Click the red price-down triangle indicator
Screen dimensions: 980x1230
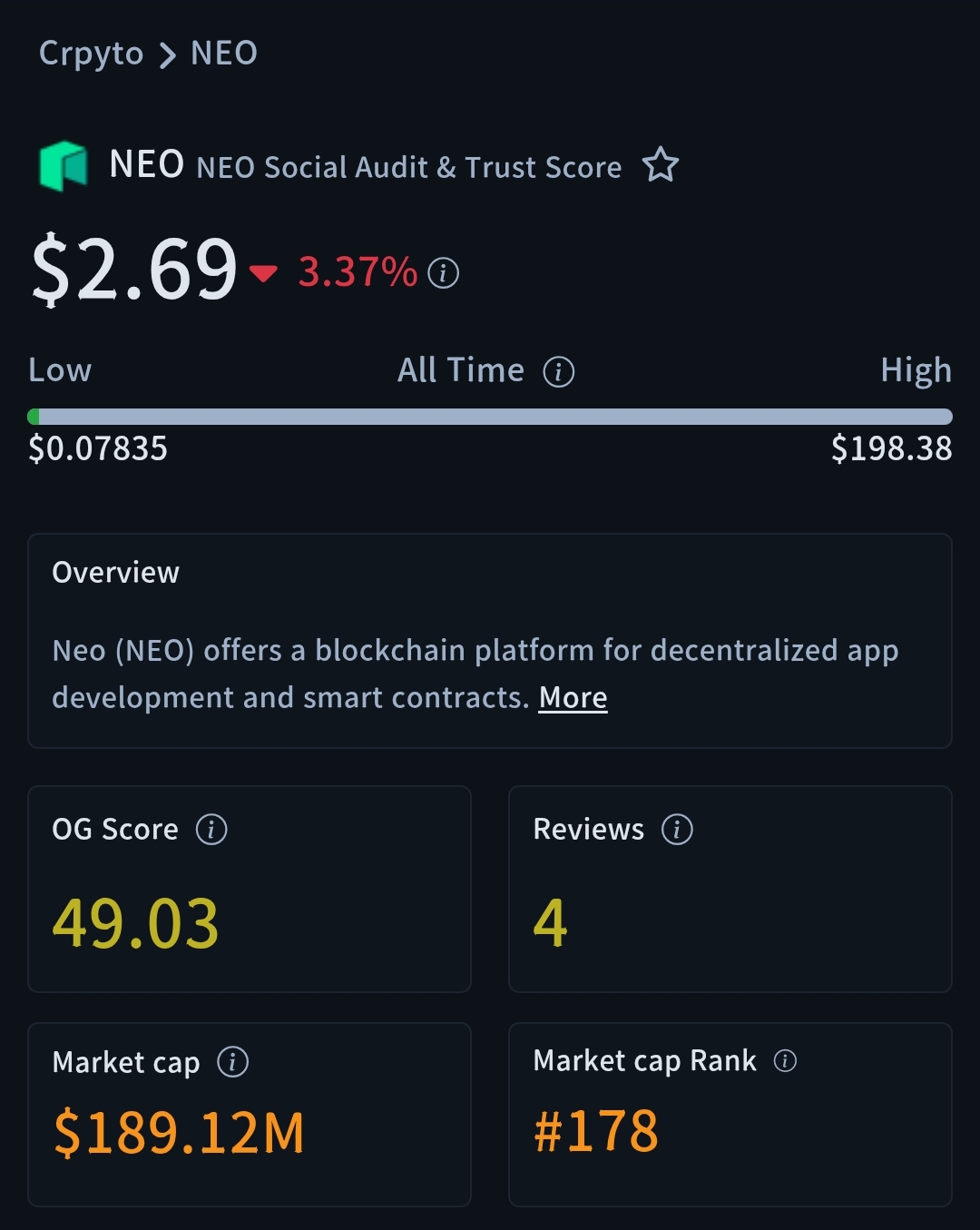pyautogui.click(x=264, y=272)
